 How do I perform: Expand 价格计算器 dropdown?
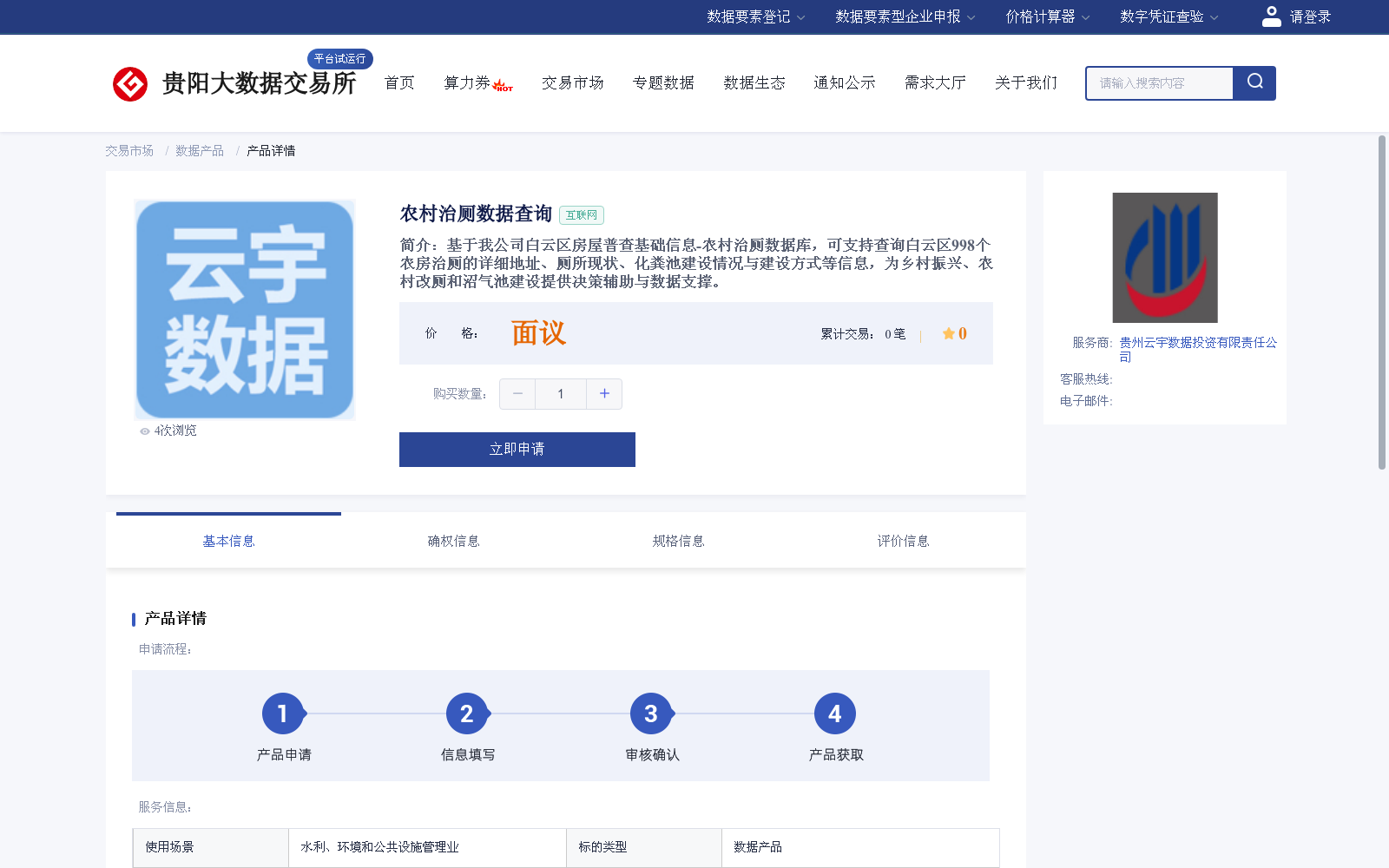click(1048, 16)
